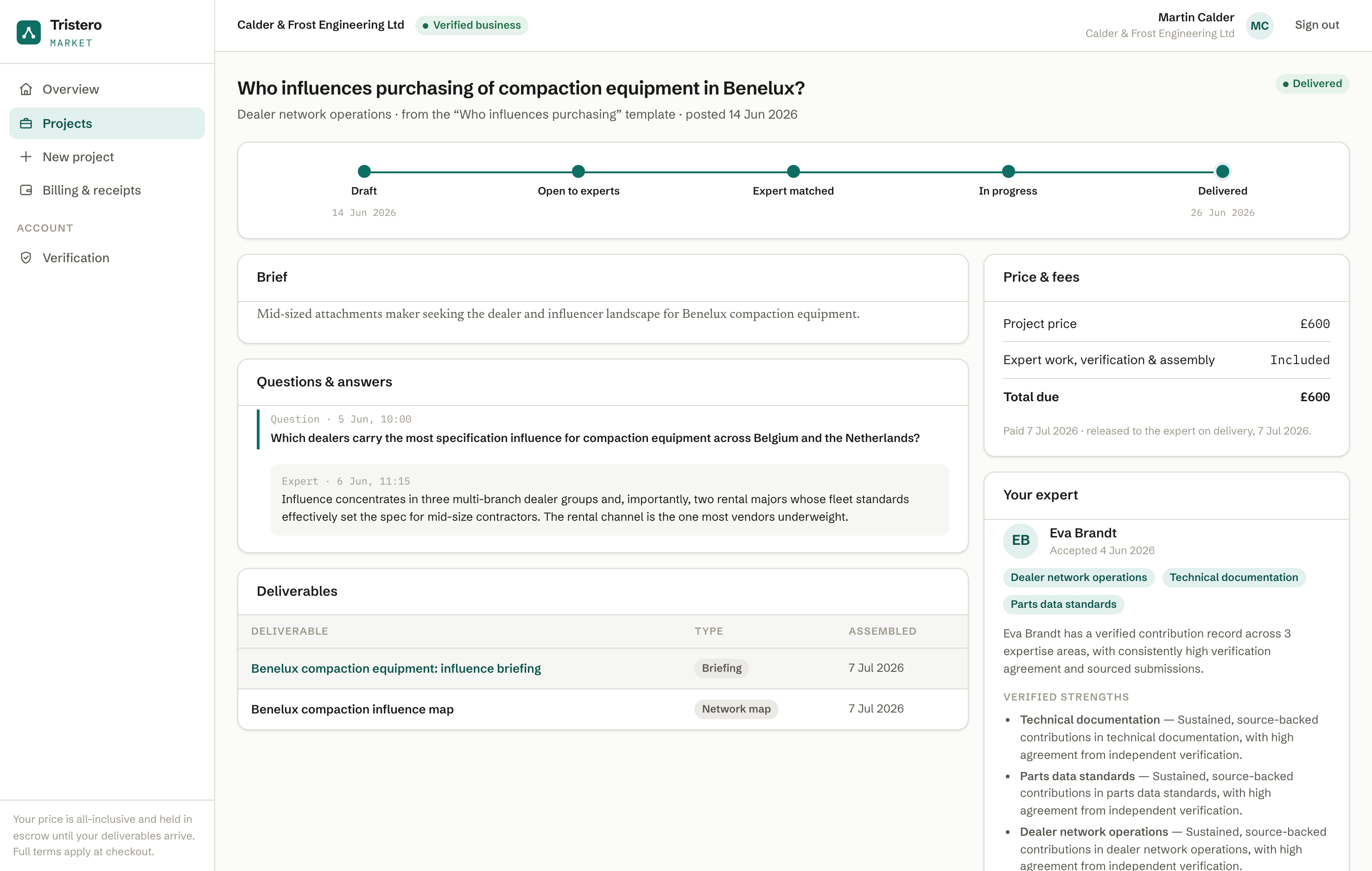The height and width of the screenshot is (871, 1372).
Task: Click the Billing & receipts wallet icon
Action: tap(25, 190)
